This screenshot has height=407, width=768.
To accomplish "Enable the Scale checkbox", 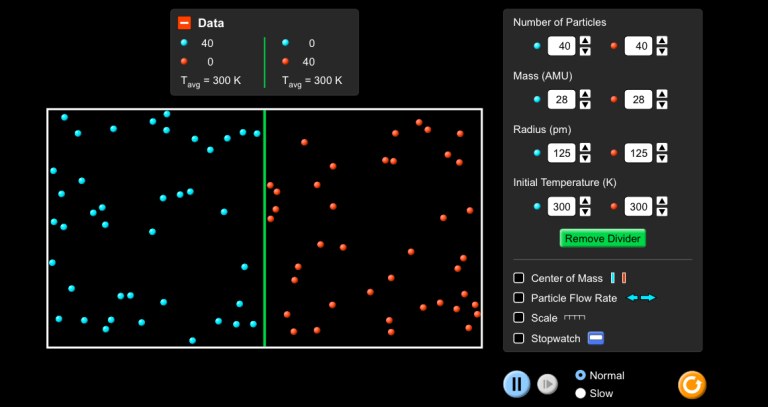I will 519,318.
